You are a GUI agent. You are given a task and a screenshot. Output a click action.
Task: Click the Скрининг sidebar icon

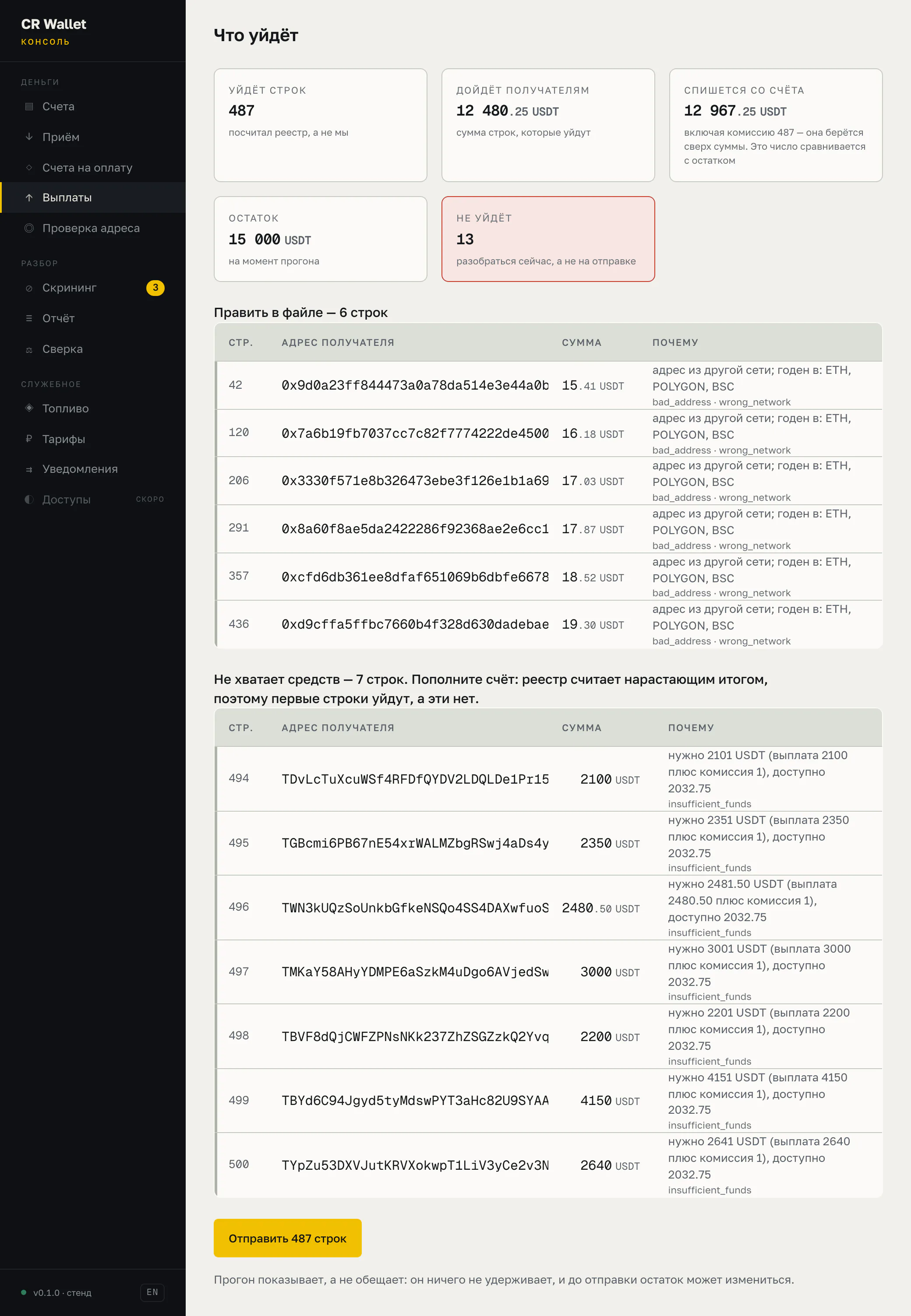[29, 288]
